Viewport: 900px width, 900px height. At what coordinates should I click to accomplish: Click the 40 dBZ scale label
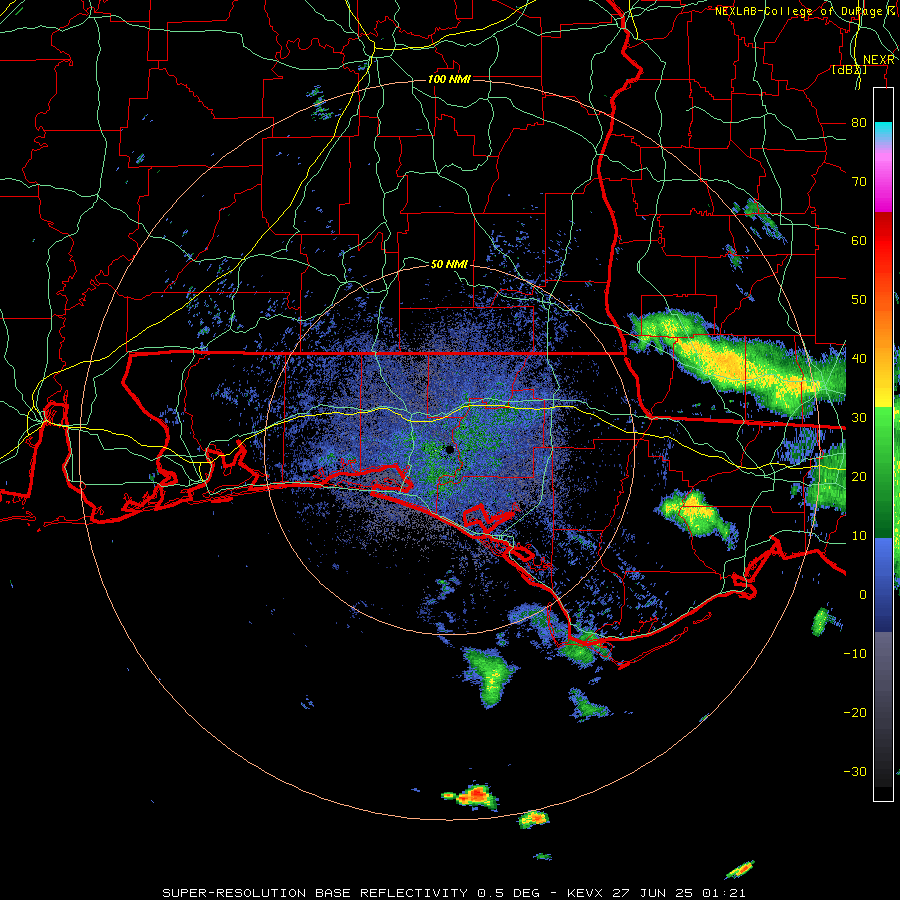point(859,359)
